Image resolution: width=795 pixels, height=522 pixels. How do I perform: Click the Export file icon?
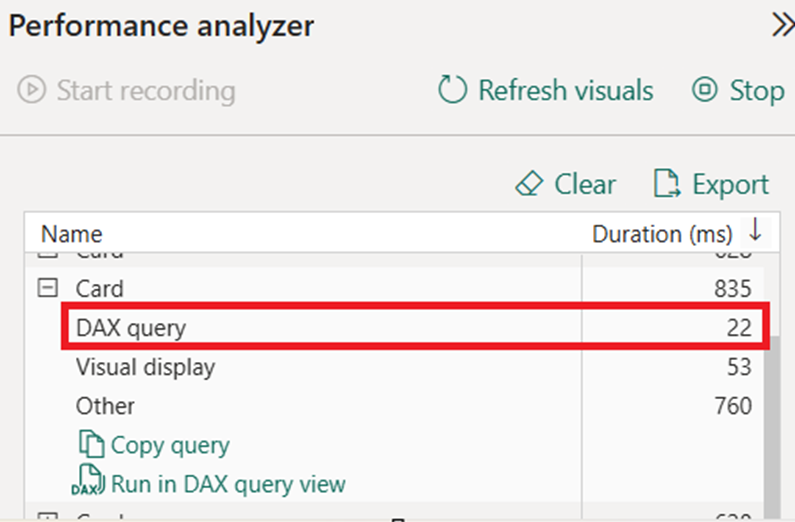(666, 185)
